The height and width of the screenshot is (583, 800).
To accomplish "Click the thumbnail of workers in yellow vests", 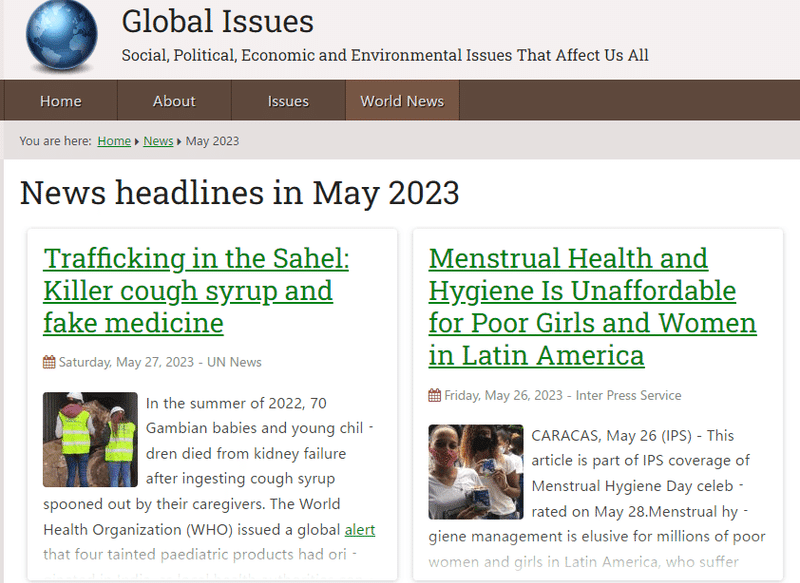I will pos(90,439).
